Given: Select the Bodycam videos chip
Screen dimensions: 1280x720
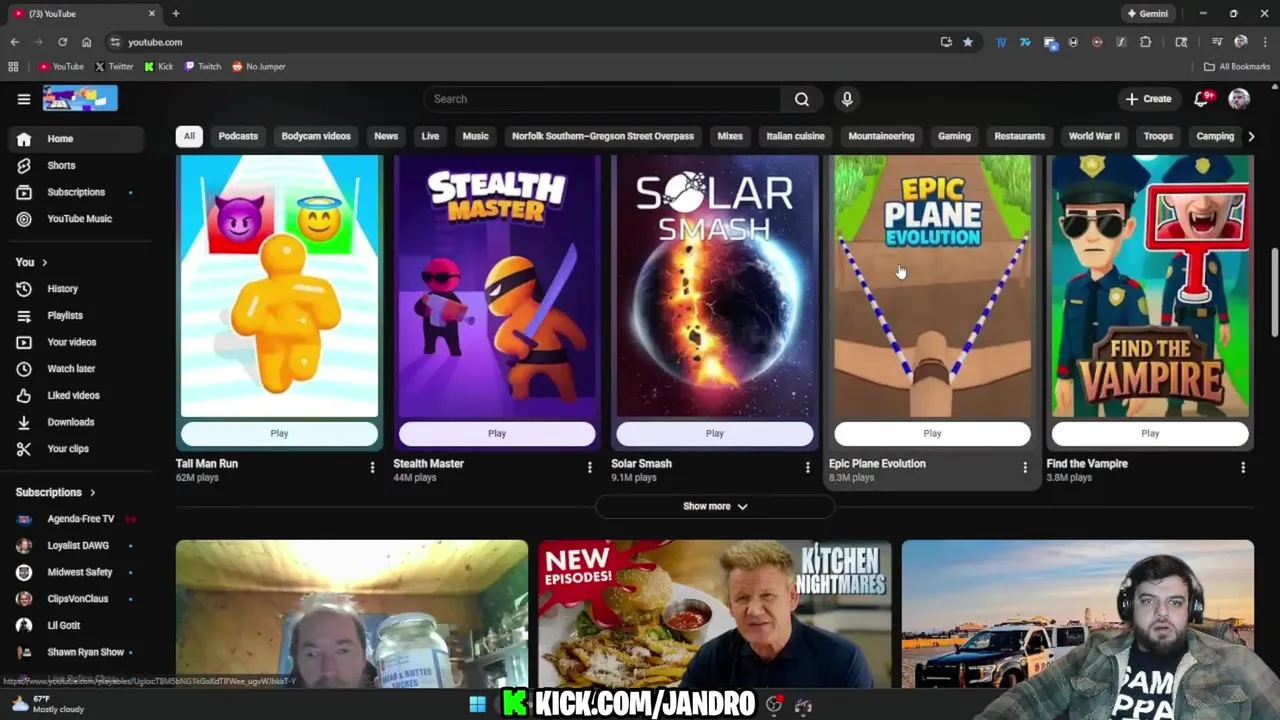Looking at the screenshot, I should (316, 136).
